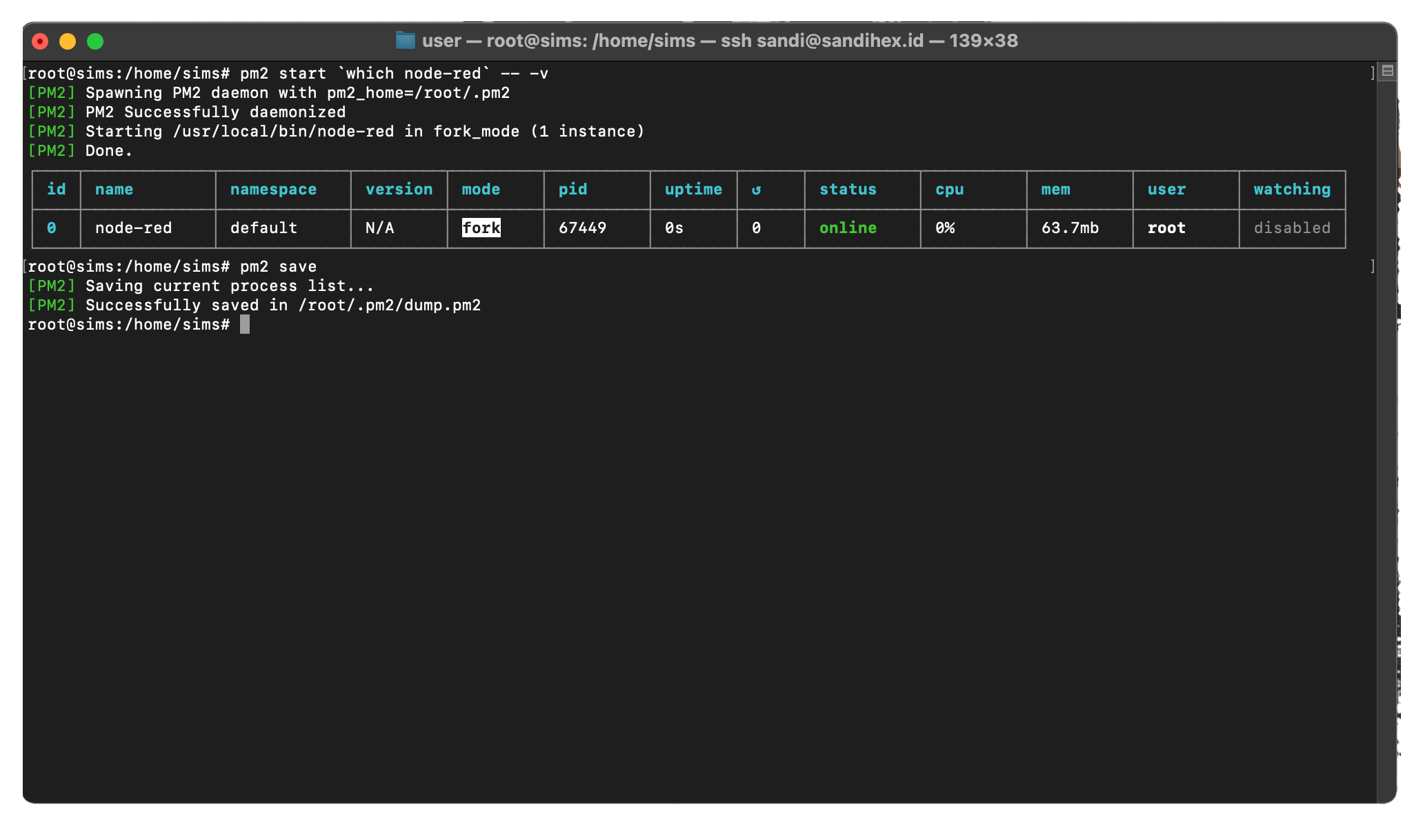Click the cpu value '0%'
The height and width of the screenshot is (840, 1414).
pyautogui.click(x=945, y=228)
